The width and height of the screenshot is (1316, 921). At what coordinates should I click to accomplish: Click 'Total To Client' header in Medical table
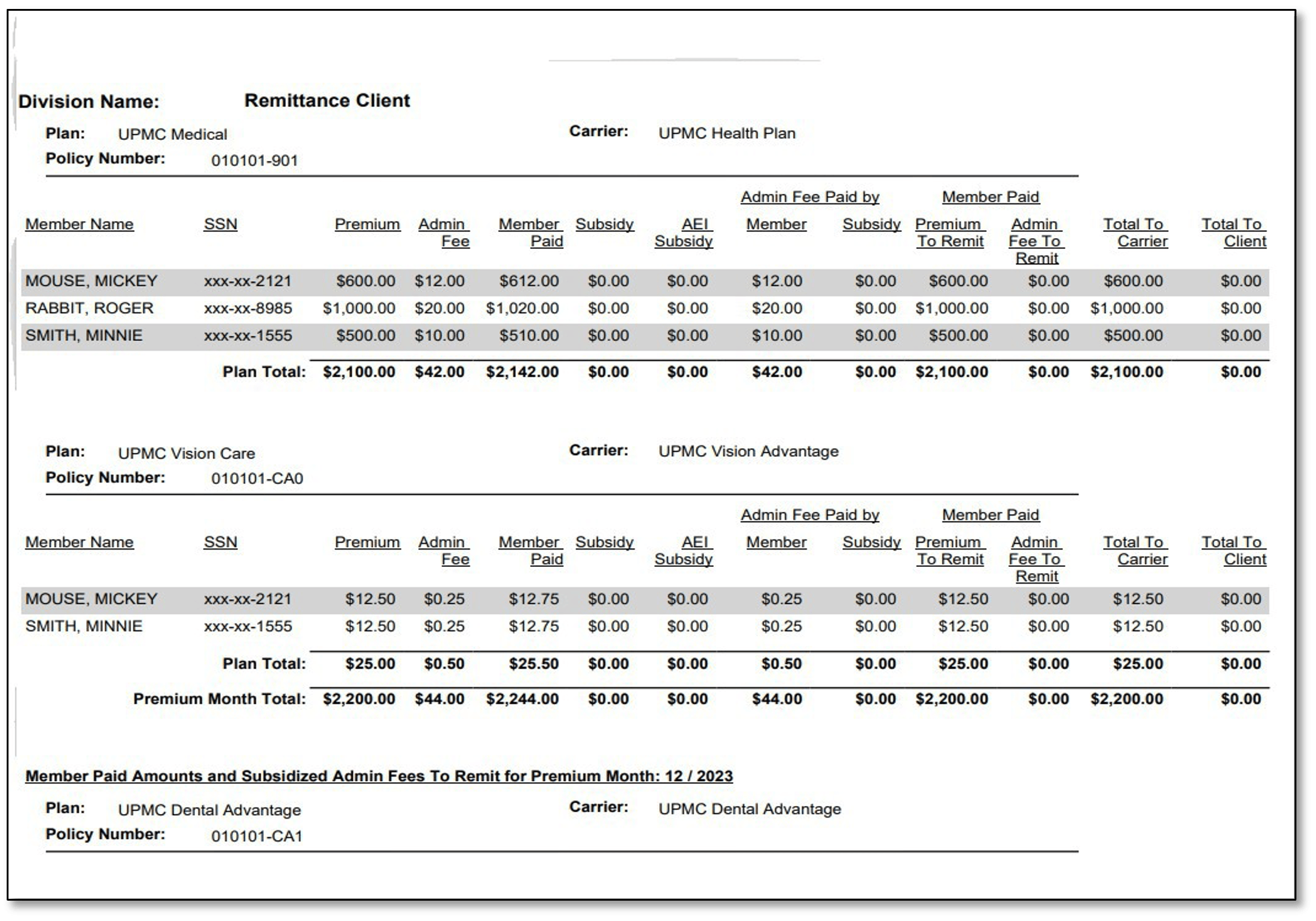pos(1233,233)
